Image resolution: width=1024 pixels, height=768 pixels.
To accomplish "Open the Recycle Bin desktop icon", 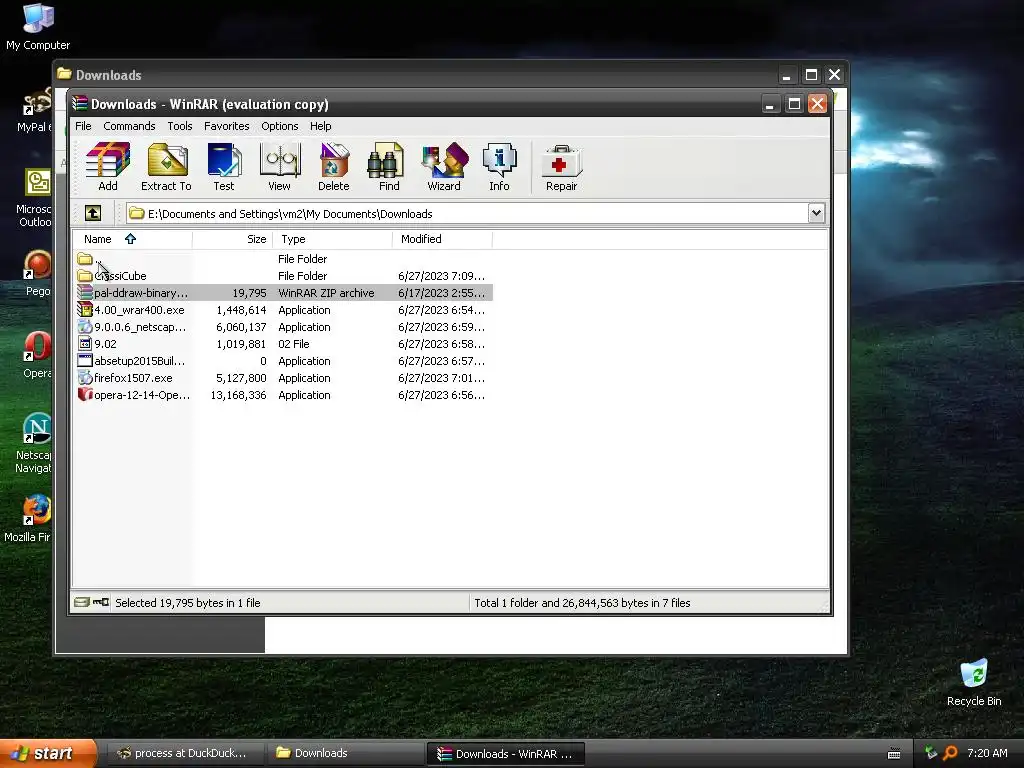I will (x=974, y=682).
